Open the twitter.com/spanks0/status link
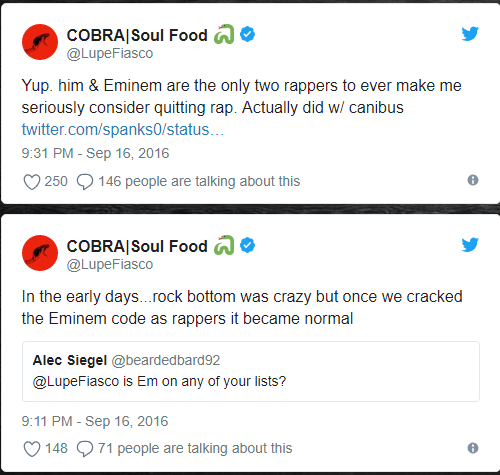Image resolution: width=500 pixels, height=475 pixels. click(x=123, y=130)
